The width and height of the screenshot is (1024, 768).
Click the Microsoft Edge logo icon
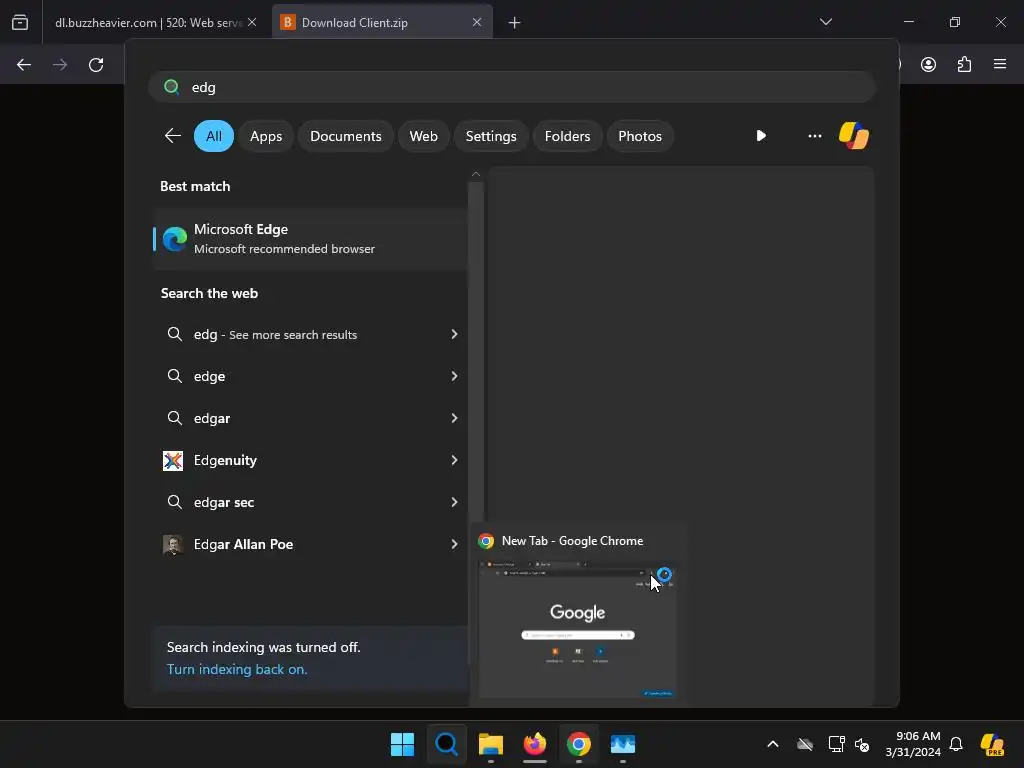click(x=174, y=239)
